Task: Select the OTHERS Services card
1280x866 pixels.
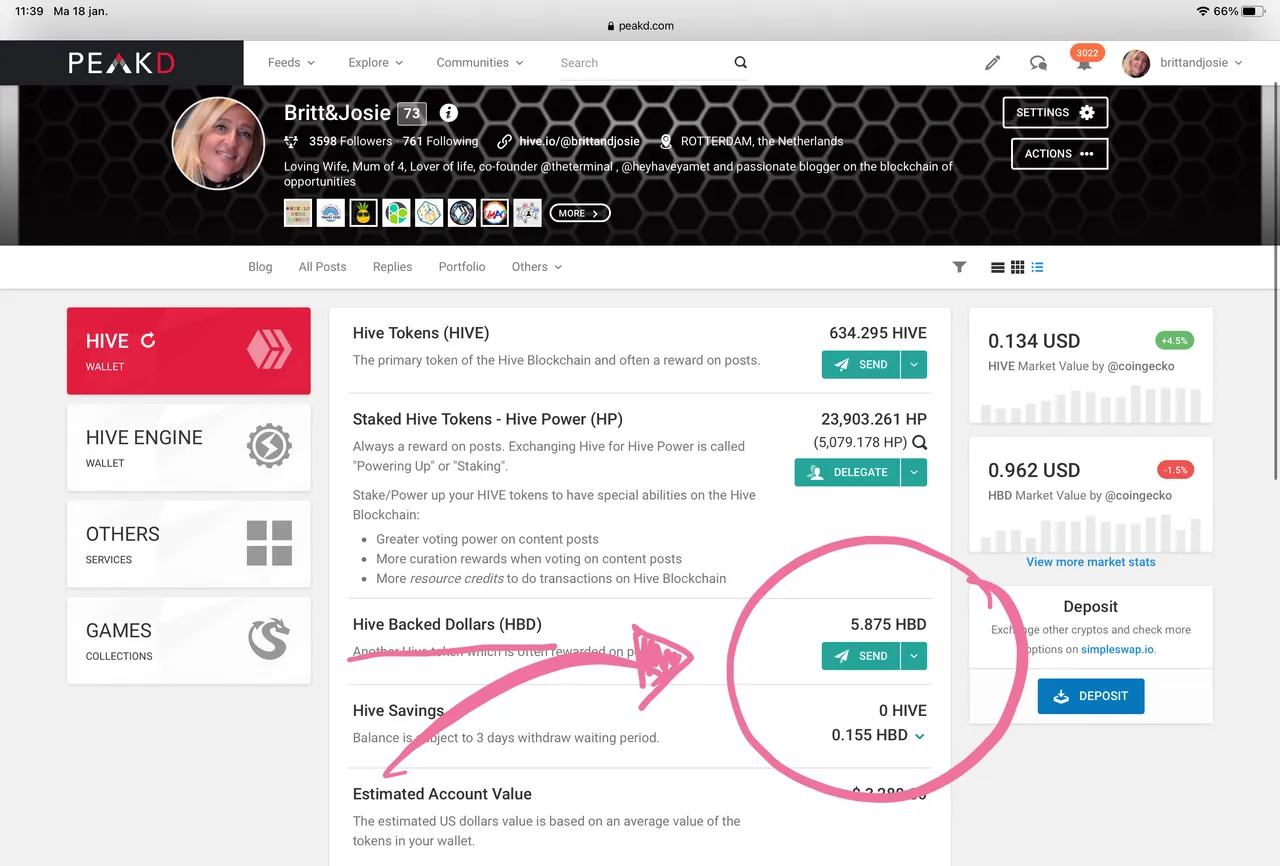Action: tap(189, 544)
